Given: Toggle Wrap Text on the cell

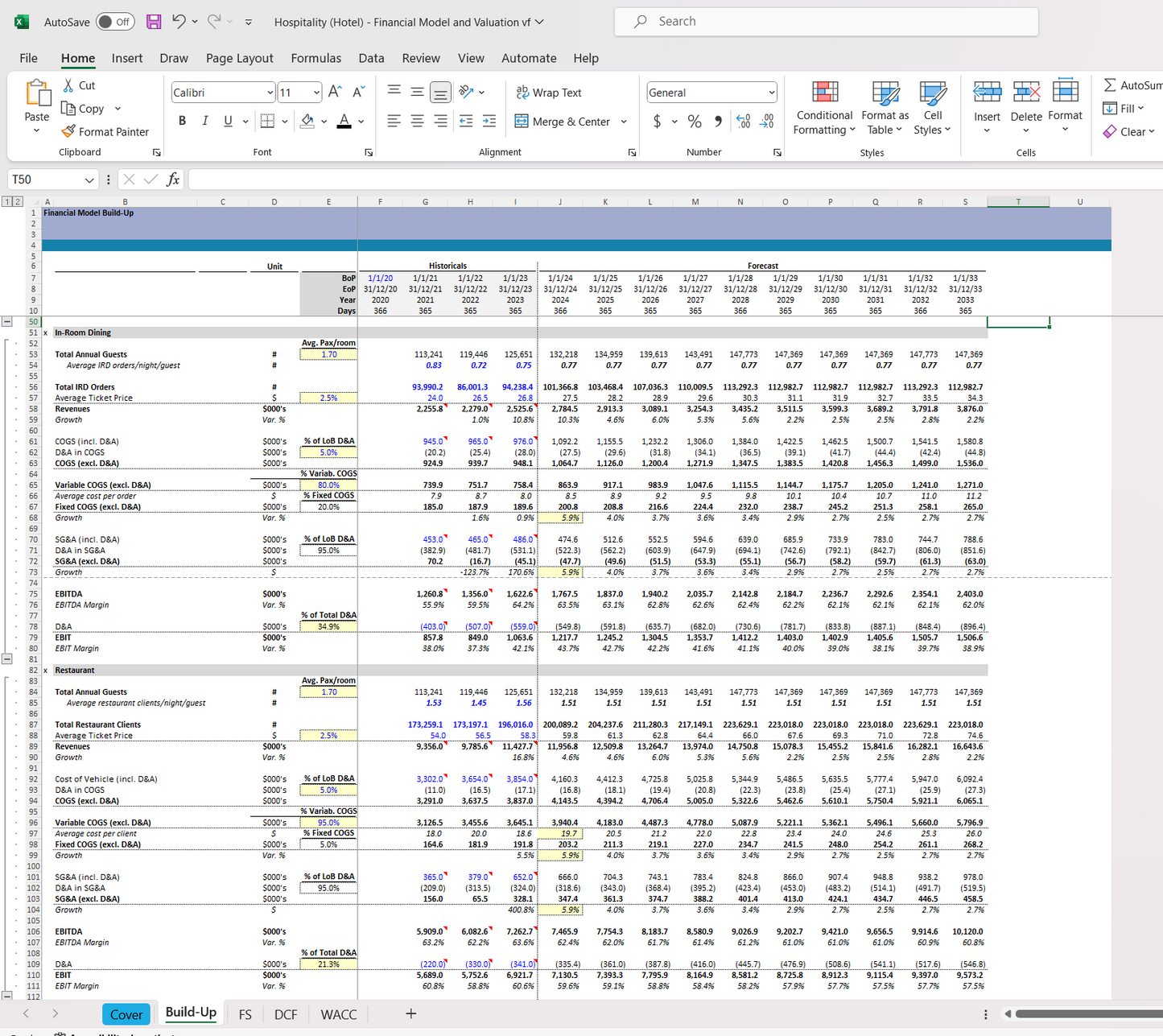Looking at the screenshot, I should click(548, 93).
